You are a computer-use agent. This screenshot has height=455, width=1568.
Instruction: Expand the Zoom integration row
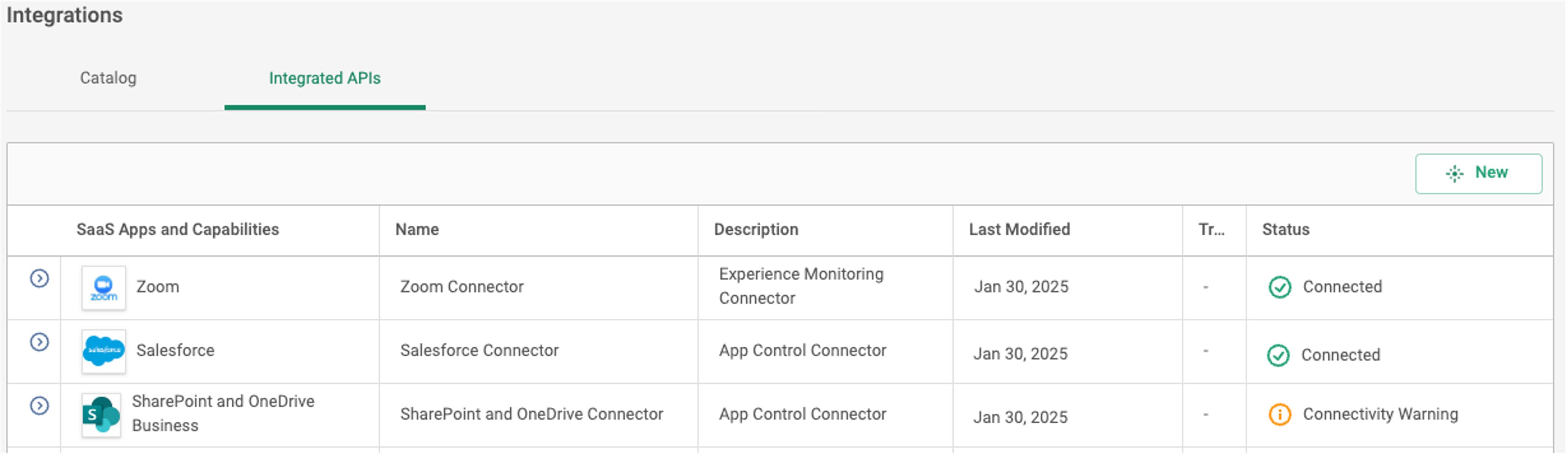coord(40,279)
